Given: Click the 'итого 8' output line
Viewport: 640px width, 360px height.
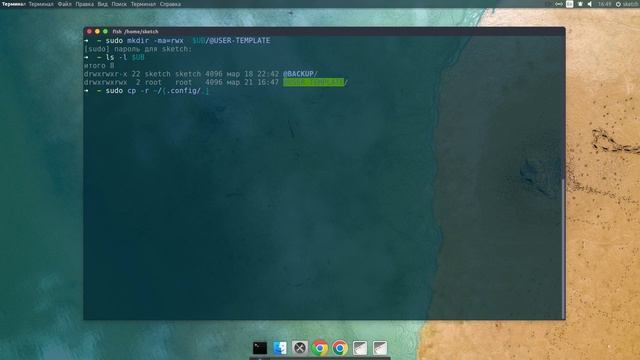Looking at the screenshot, I should point(99,66).
